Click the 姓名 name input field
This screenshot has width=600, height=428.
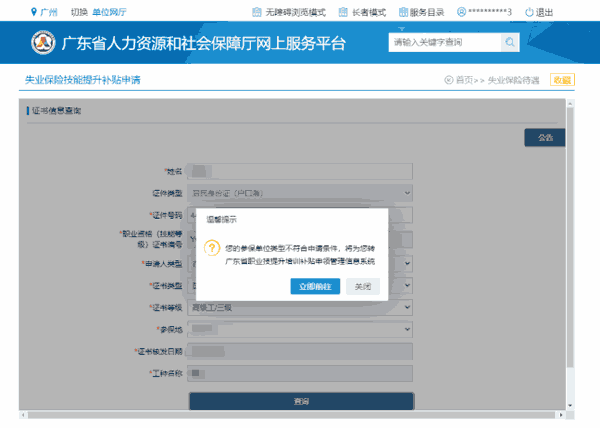click(300, 171)
